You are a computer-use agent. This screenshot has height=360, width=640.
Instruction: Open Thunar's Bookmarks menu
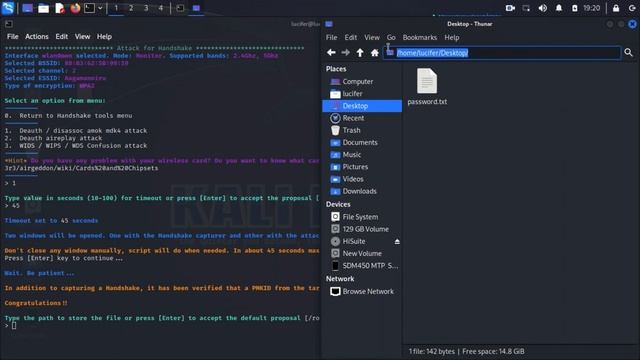420,38
